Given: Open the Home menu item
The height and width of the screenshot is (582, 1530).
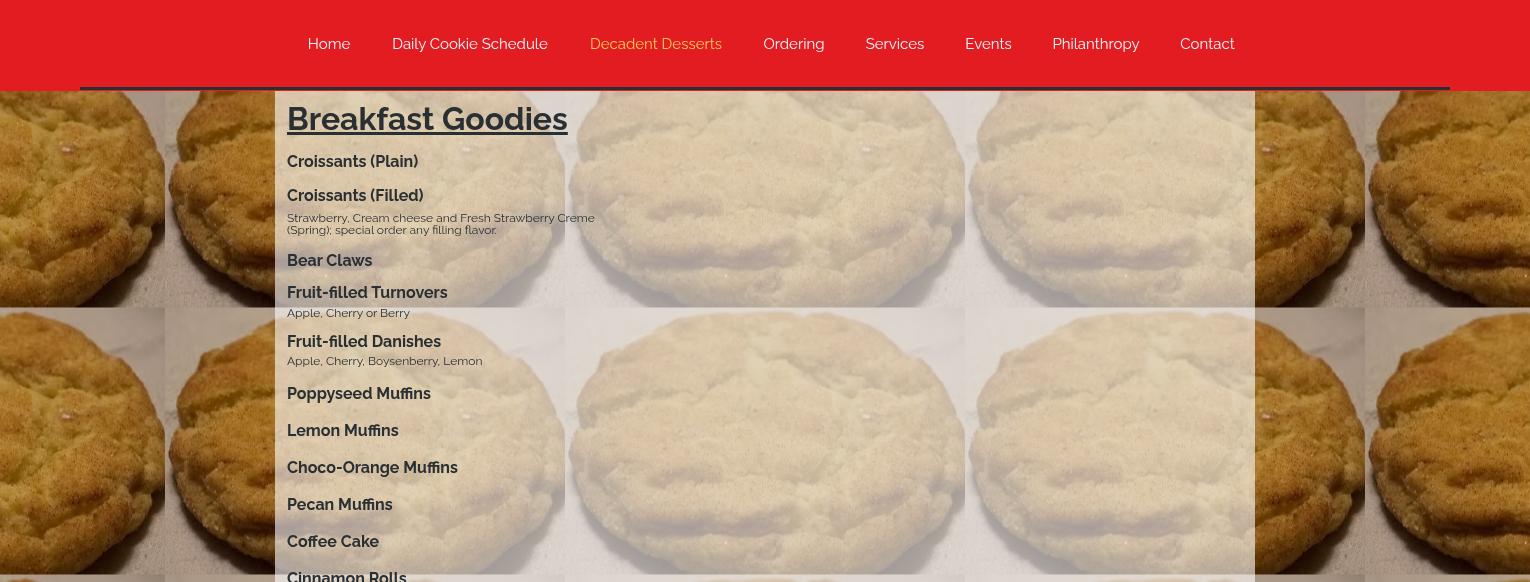Looking at the screenshot, I should [329, 44].
